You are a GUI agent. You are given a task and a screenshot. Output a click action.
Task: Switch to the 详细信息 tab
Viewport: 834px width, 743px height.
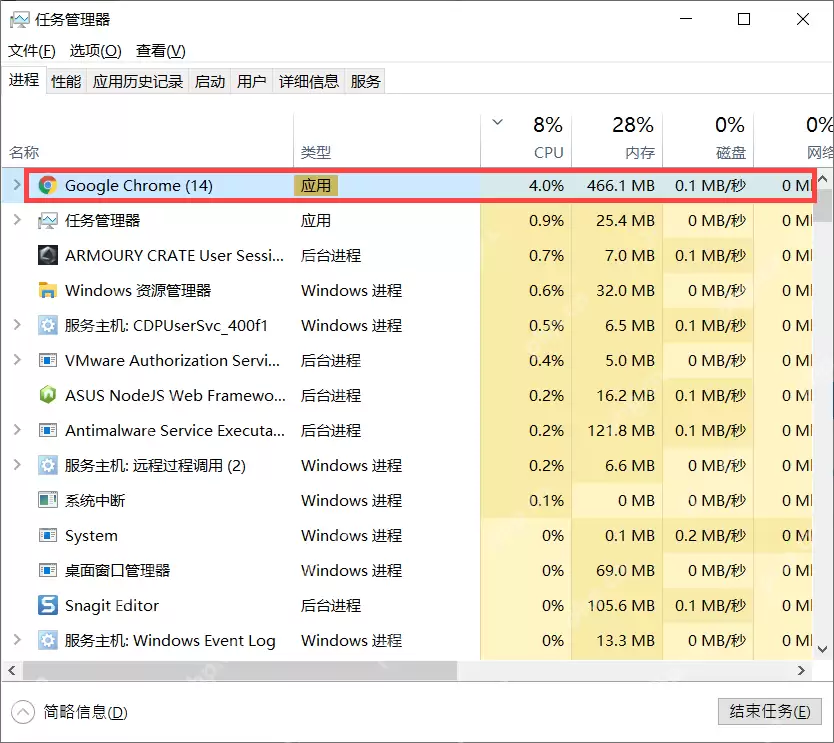point(308,81)
